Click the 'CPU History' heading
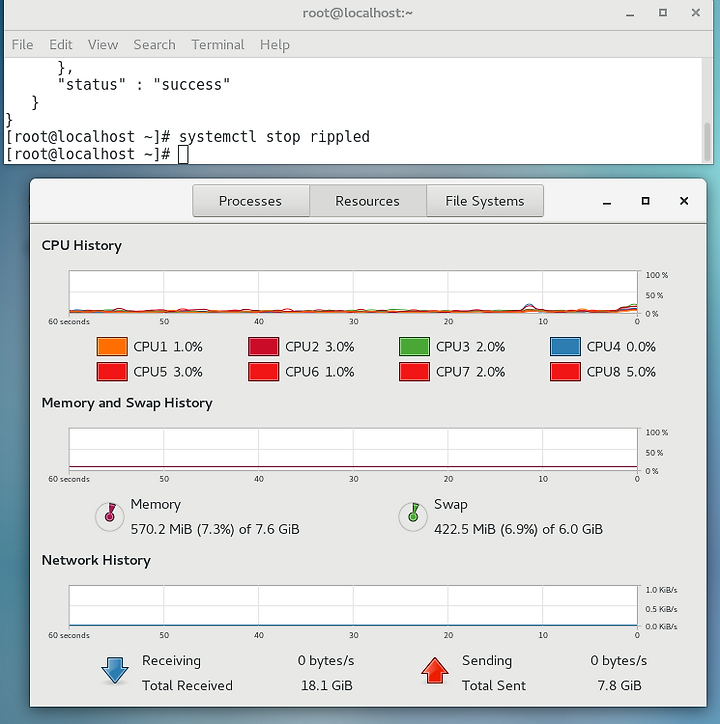Viewport: 720px width, 724px height. coord(82,246)
